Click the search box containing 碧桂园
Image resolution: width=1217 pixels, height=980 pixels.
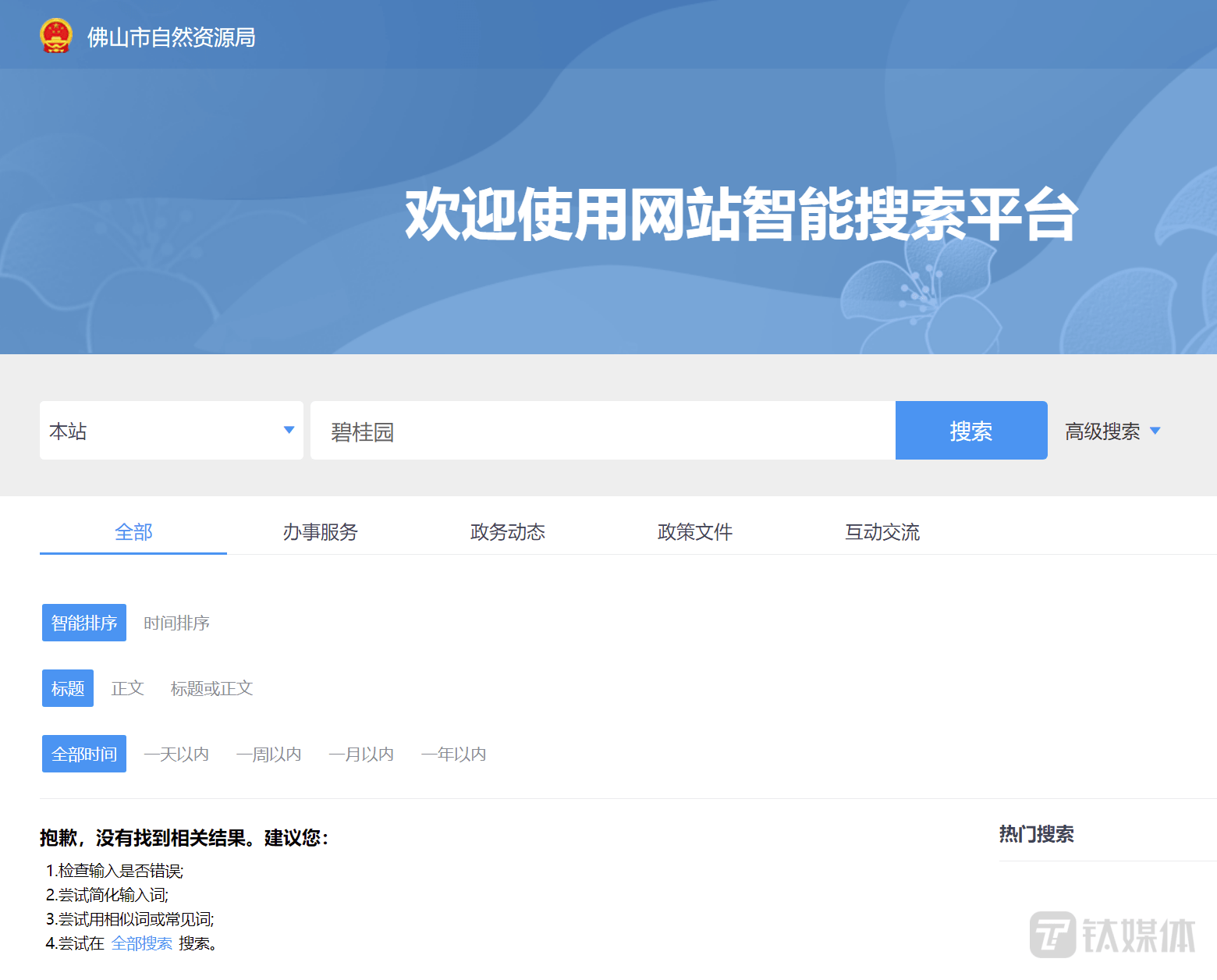click(x=602, y=431)
